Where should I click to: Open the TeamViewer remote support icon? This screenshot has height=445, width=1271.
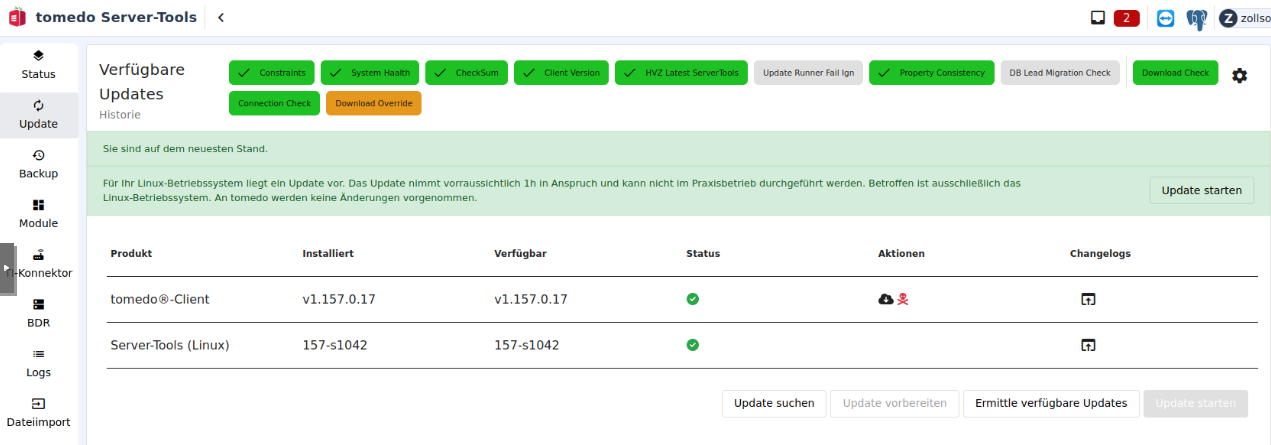point(1165,18)
